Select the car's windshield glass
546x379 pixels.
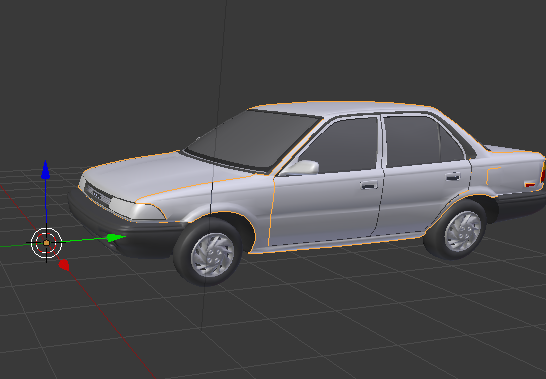[x=253, y=139]
